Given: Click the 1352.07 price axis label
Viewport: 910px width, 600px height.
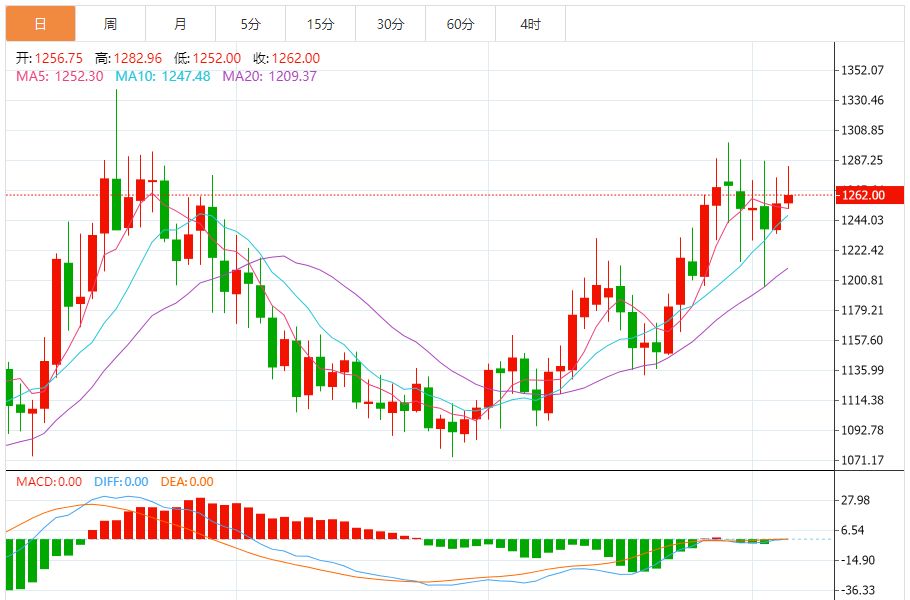Looking at the screenshot, I should tap(862, 70).
